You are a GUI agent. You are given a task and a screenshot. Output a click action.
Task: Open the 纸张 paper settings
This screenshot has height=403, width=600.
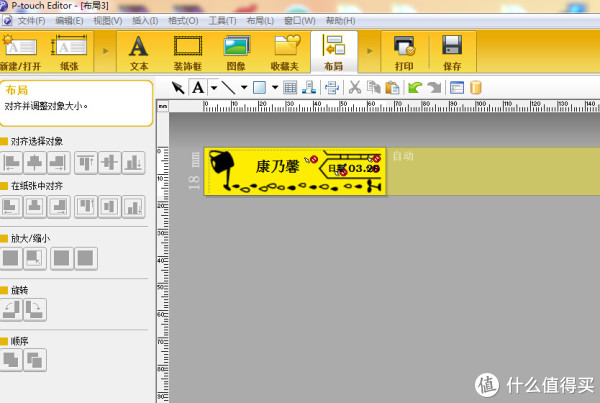pos(69,52)
